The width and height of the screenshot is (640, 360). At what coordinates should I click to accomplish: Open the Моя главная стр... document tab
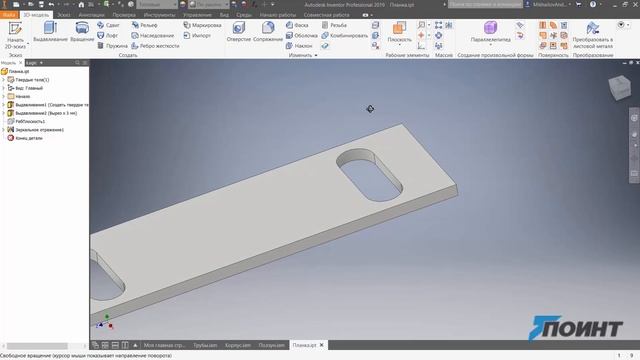point(164,345)
